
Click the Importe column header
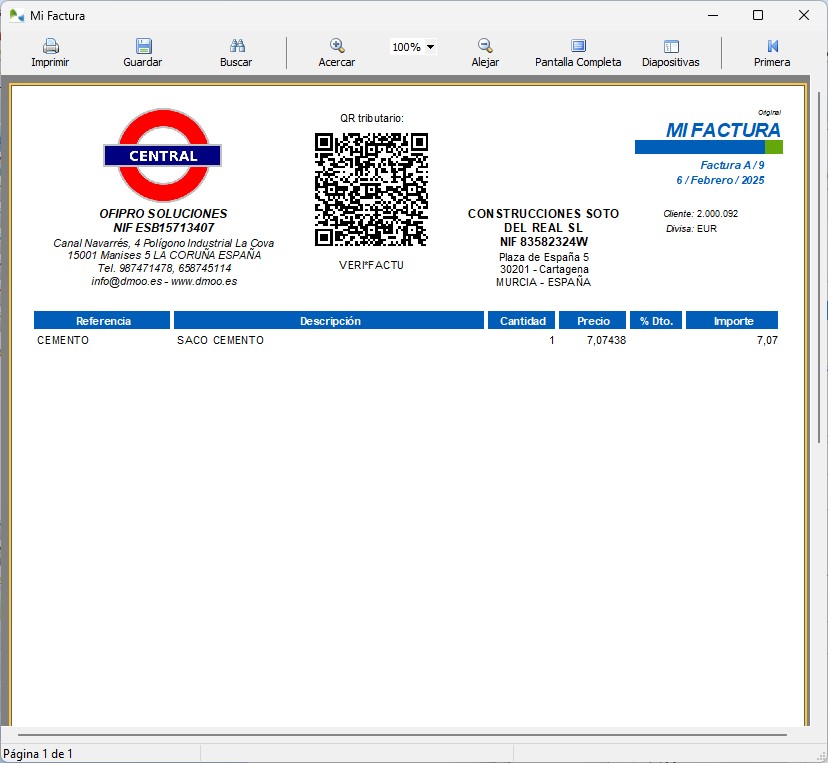733,321
